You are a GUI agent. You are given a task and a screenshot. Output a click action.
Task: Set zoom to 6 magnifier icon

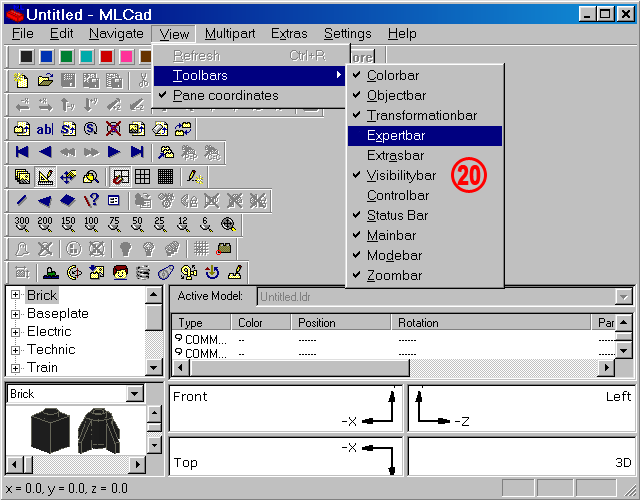(x=206, y=224)
